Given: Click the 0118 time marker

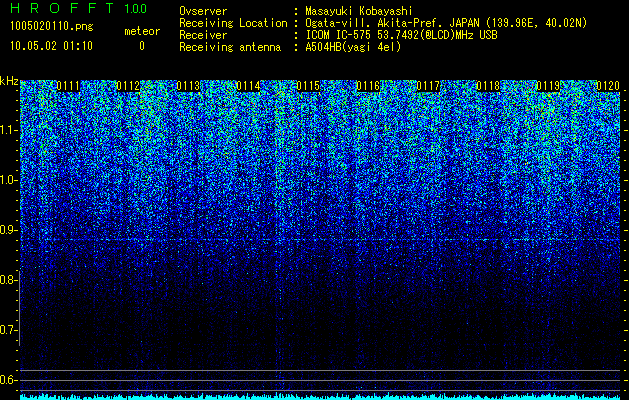Looking at the screenshot, I should pos(488,86).
